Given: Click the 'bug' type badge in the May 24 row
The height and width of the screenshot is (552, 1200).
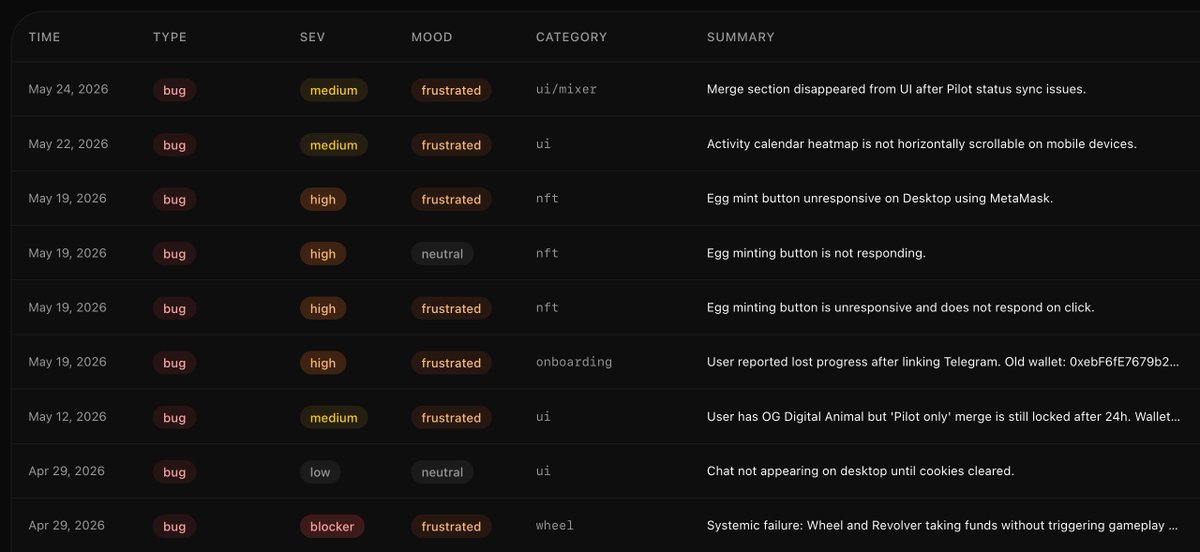Looking at the screenshot, I should (x=175, y=90).
